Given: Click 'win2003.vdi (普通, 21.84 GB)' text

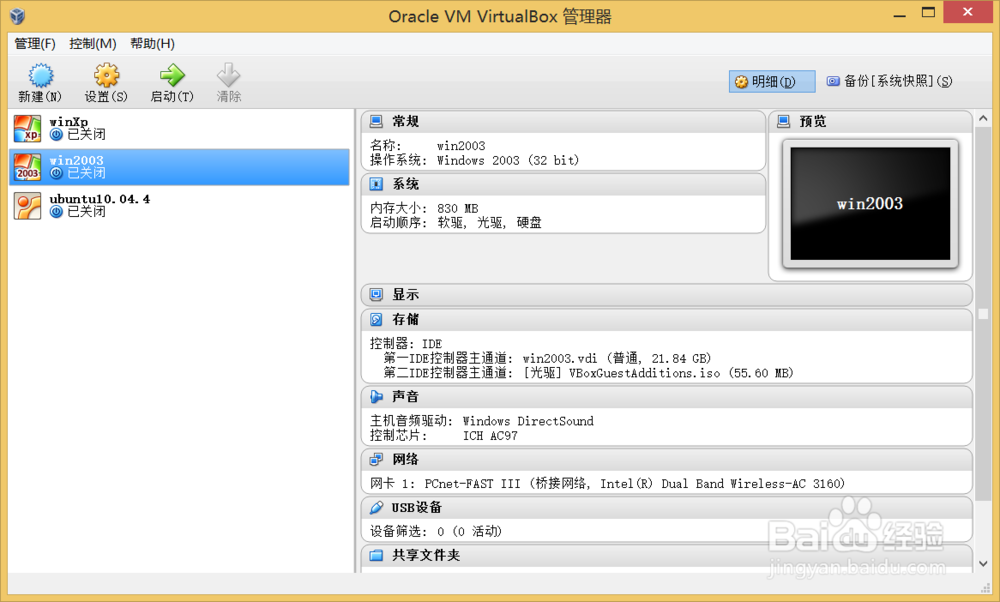Looking at the screenshot, I should pos(617,358).
